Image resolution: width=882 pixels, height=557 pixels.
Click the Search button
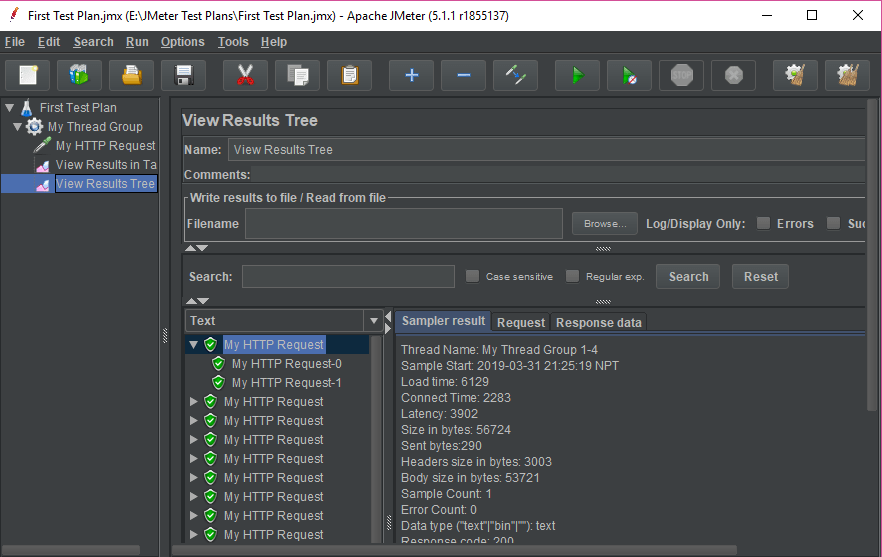[688, 276]
